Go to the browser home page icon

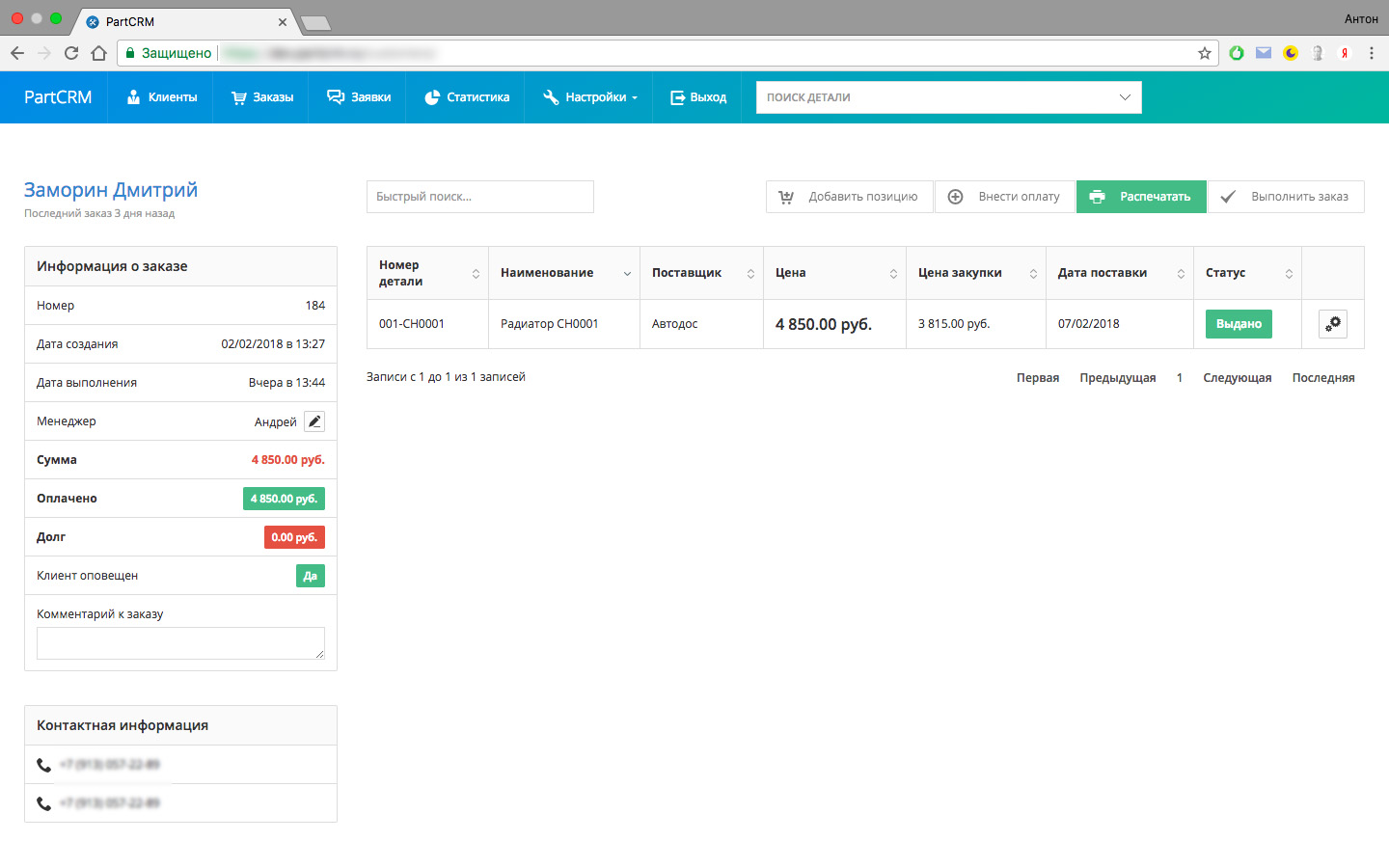point(98,53)
